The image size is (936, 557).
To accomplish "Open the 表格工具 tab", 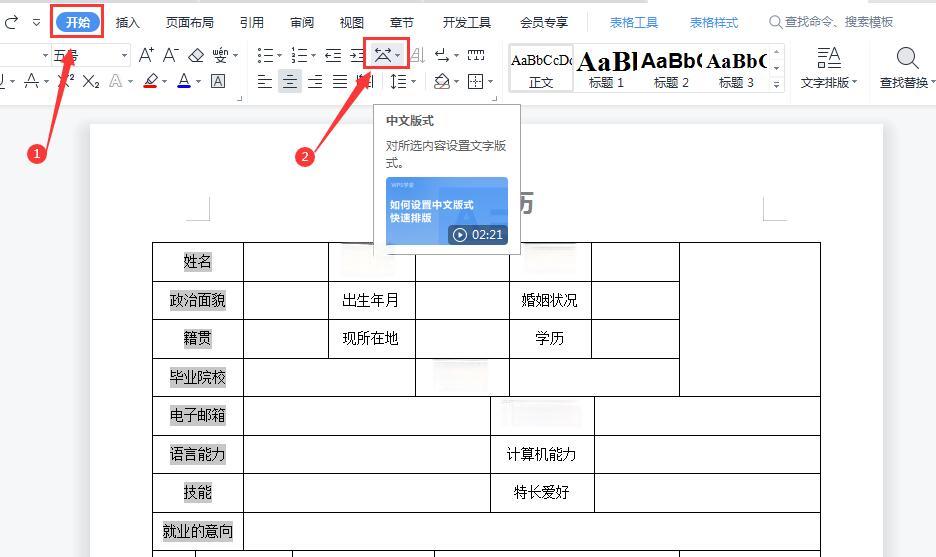I will [634, 22].
